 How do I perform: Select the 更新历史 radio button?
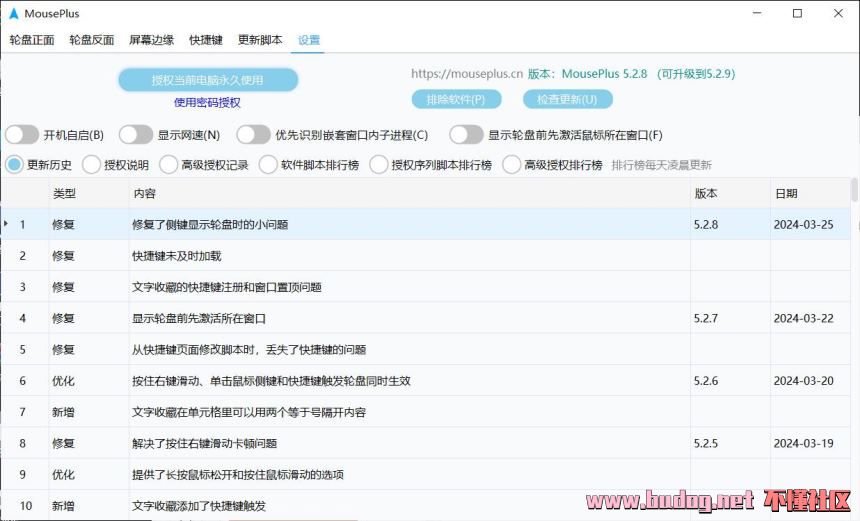(14, 165)
